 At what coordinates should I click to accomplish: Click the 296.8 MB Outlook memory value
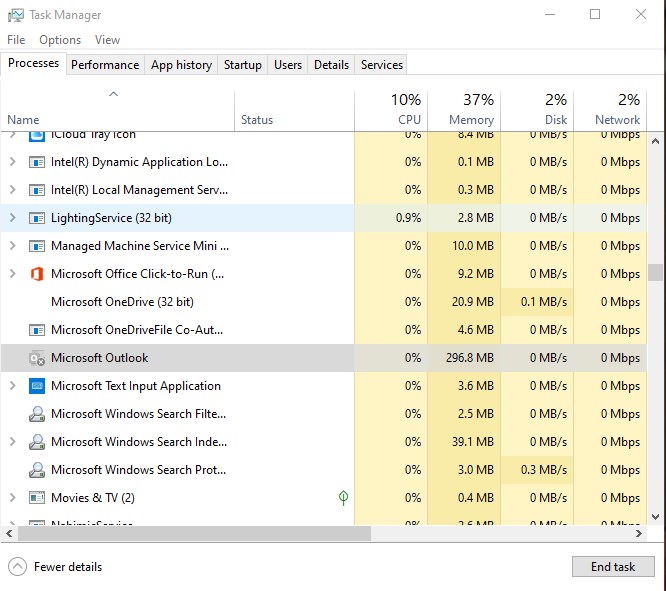pos(470,358)
